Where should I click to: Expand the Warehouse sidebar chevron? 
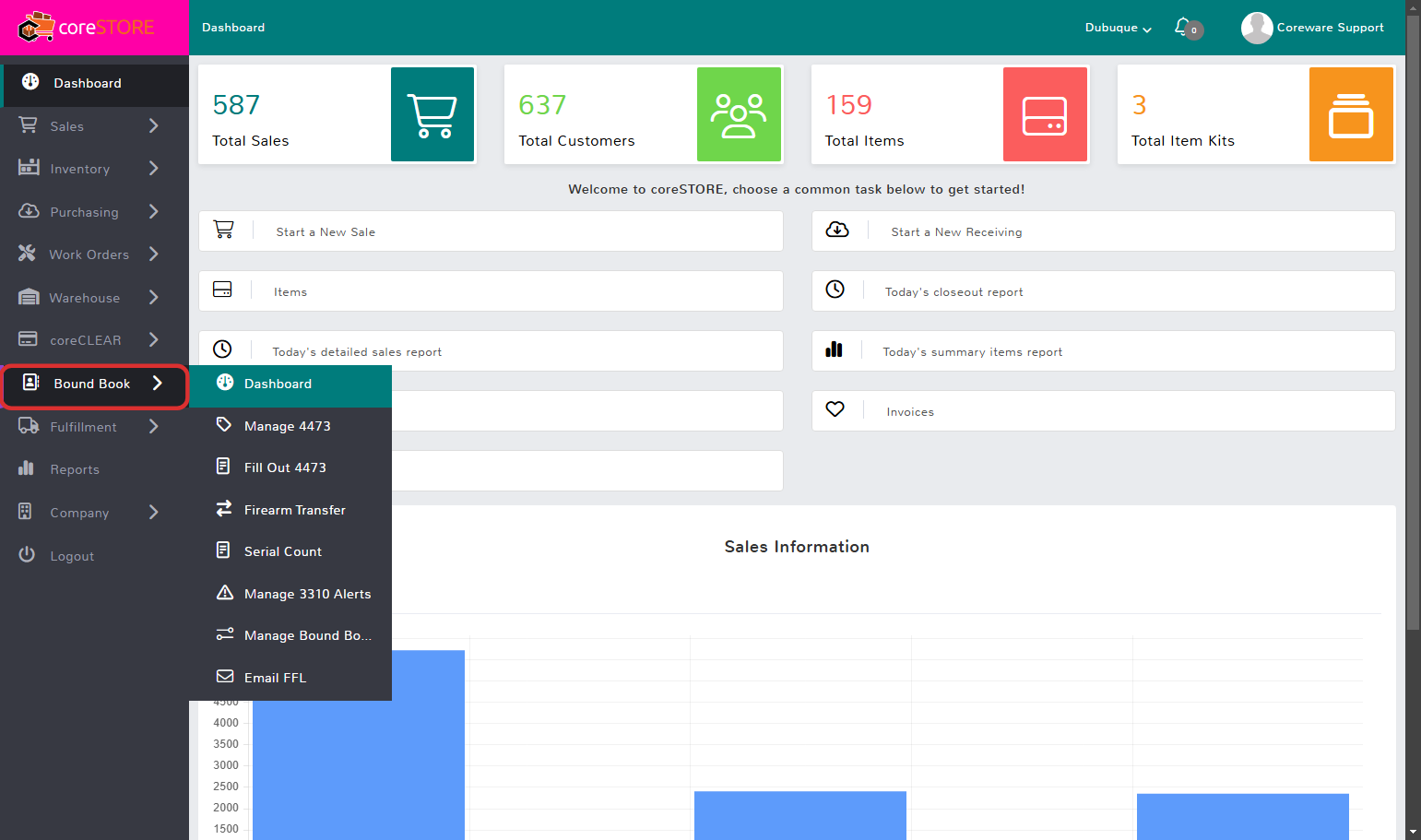pos(154,297)
